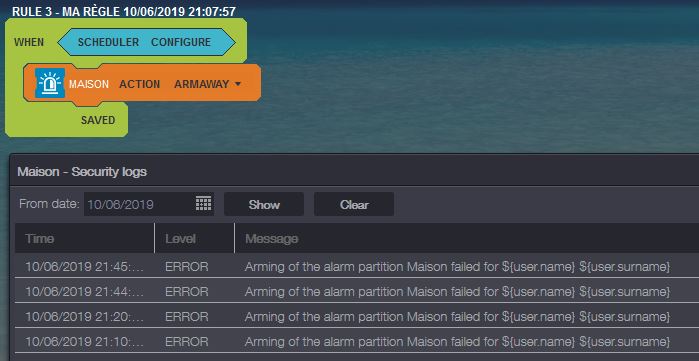Select the 21:45 error log row
This screenshot has width=699, height=361.
point(357,267)
